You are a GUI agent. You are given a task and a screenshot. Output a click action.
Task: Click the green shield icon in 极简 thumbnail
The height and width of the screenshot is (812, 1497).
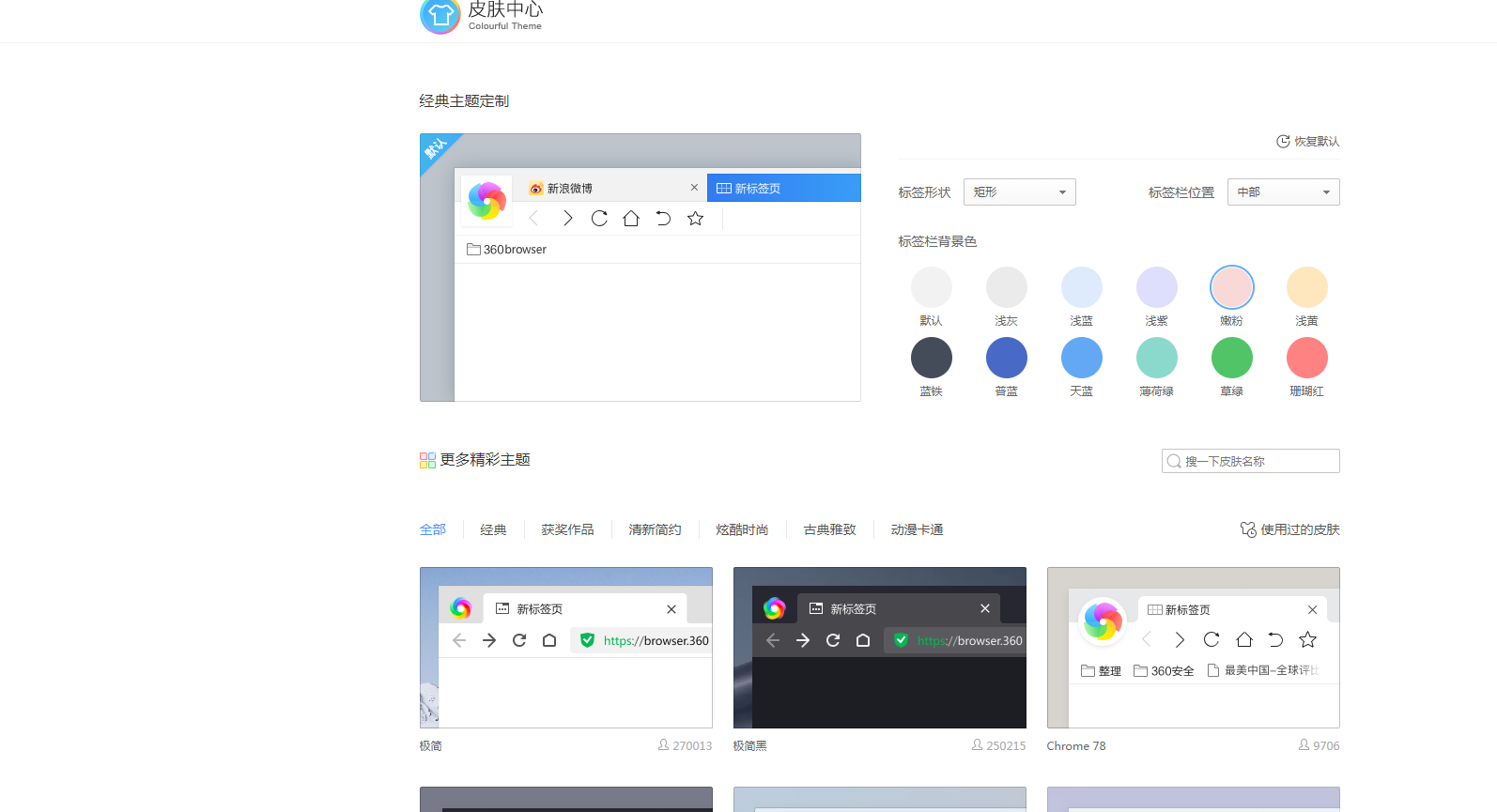tap(587, 640)
